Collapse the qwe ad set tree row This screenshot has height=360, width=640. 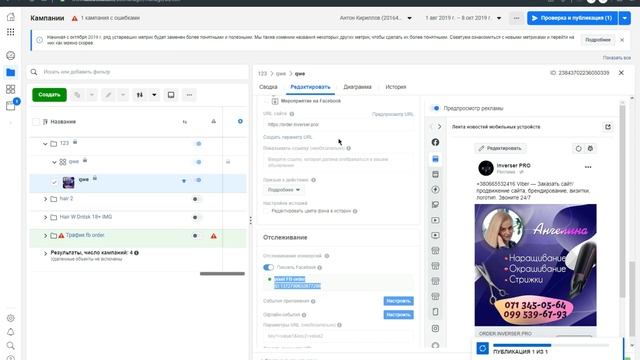pos(54,162)
